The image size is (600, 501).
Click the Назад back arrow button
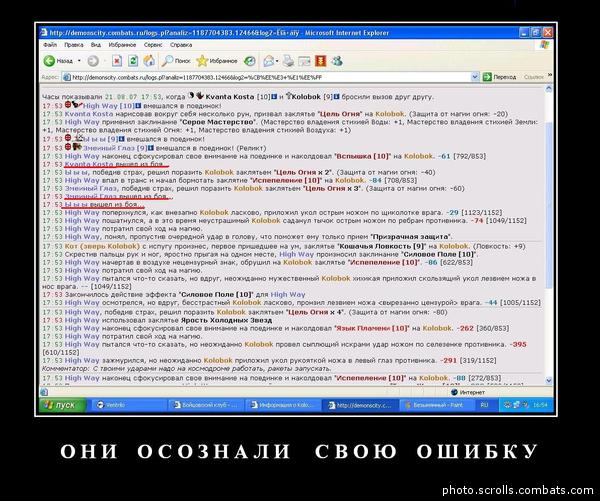click(57, 61)
